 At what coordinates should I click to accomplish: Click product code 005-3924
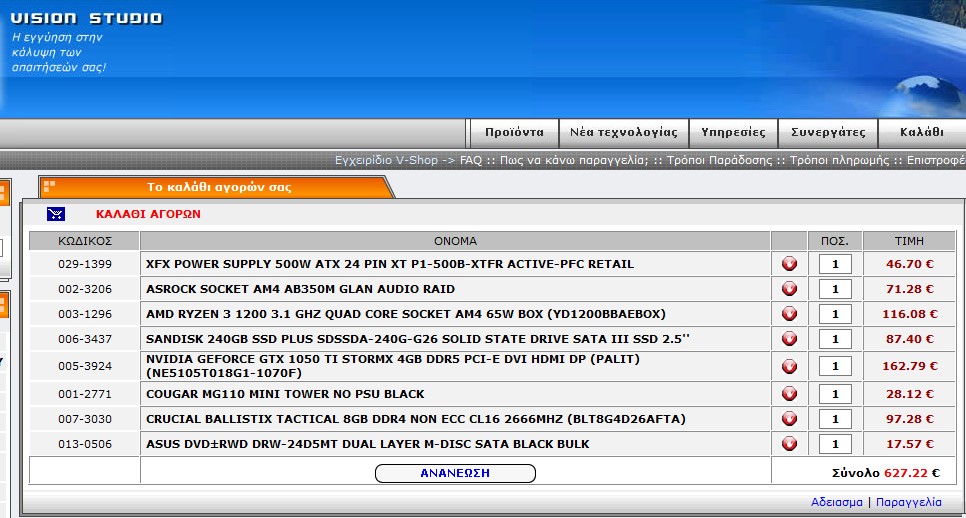pos(85,366)
